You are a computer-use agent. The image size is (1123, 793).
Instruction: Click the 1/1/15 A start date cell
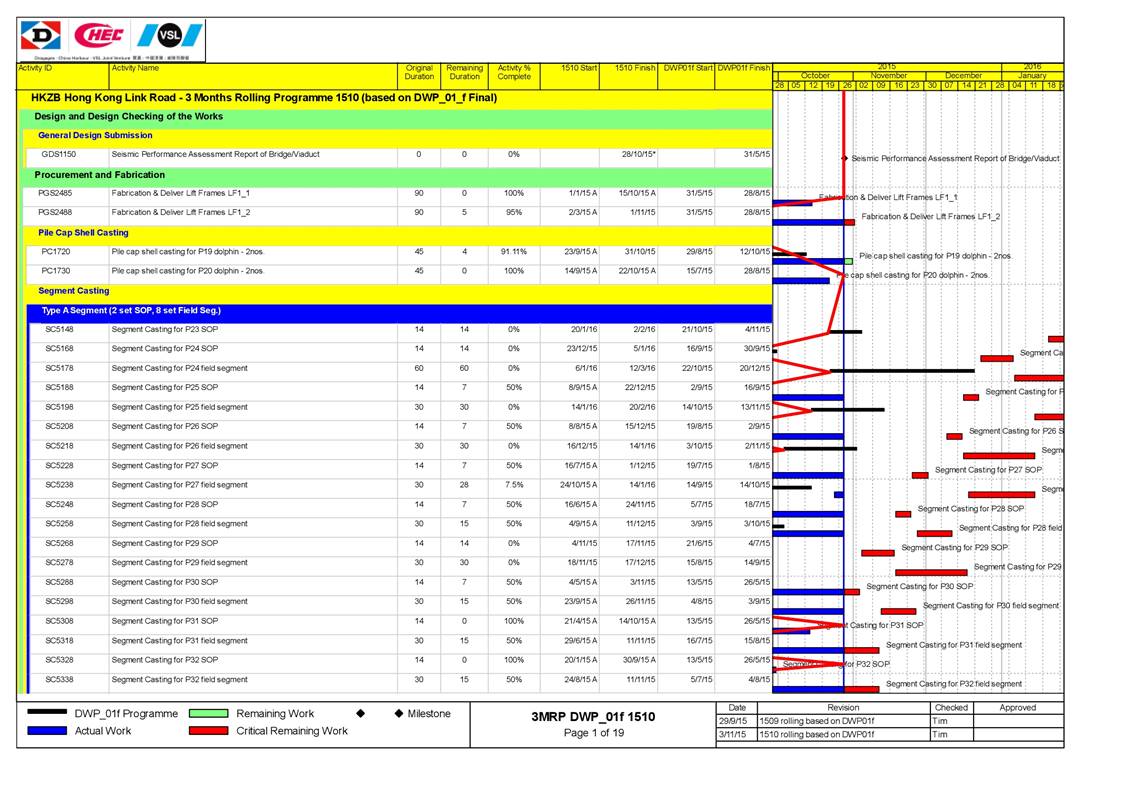coord(583,193)
